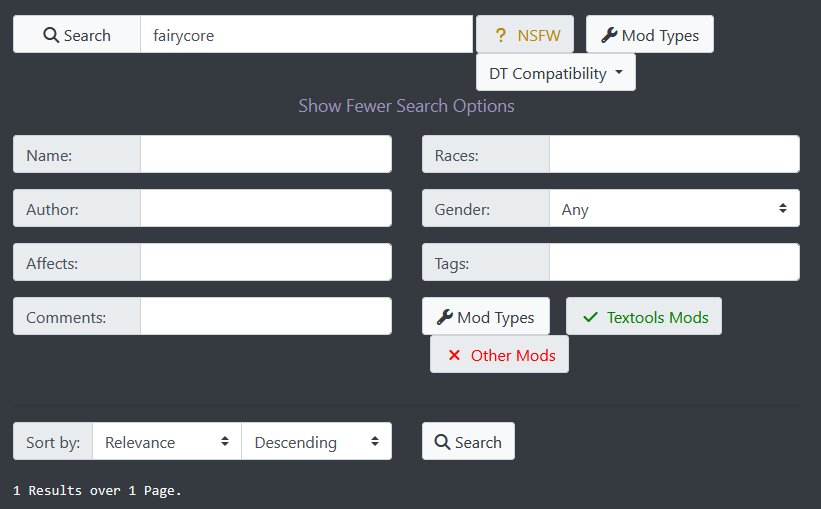The height and width of the screenshot is (509, 821).
Task: Toggle the Textools Mods filter
Action: tap(644, 316)
